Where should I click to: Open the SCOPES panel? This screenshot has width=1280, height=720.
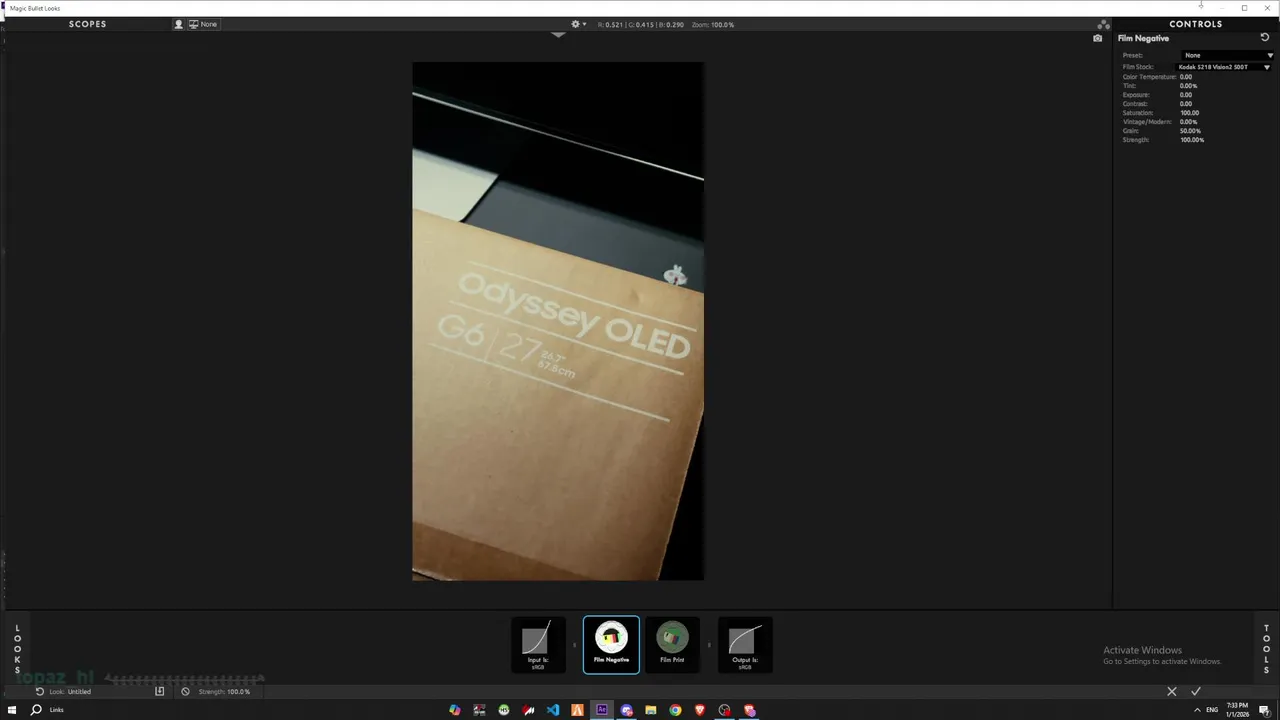88,24
